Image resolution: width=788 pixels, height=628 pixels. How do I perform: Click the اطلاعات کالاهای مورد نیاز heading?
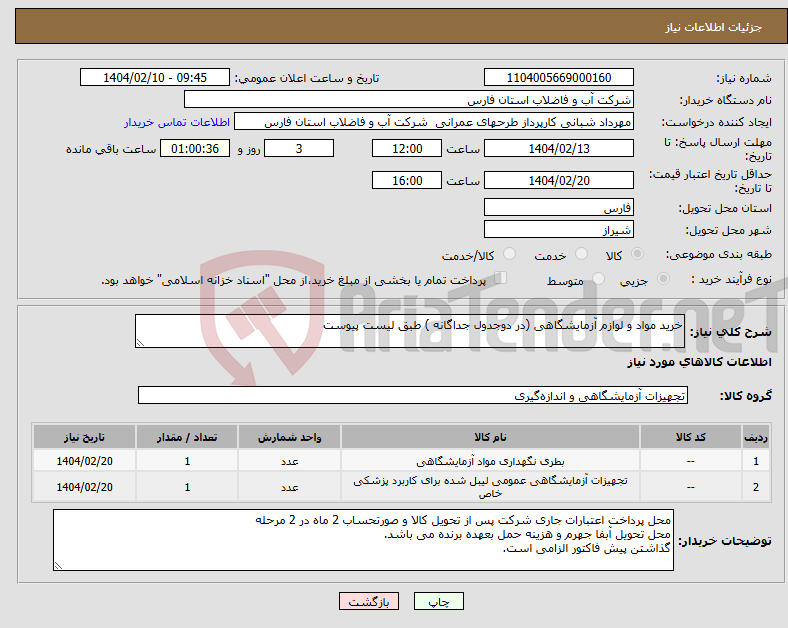point(699,362)
